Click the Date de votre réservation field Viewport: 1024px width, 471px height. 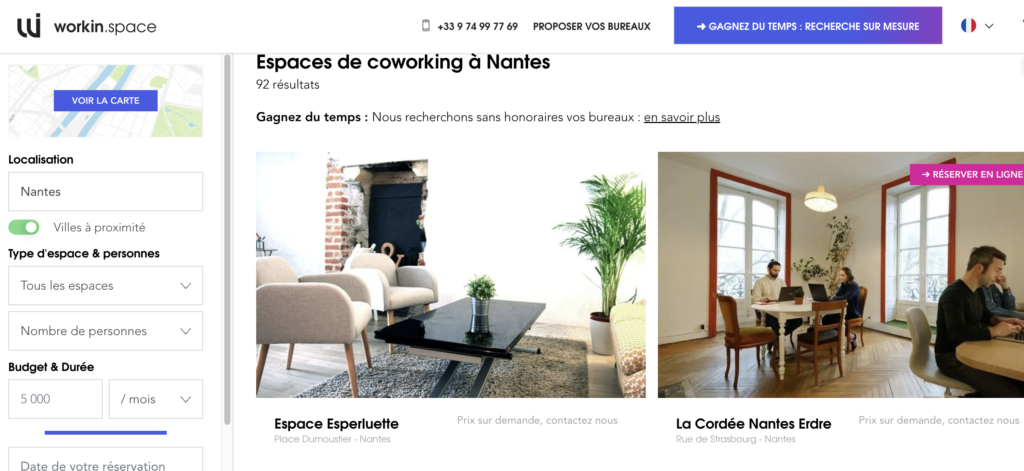pos(106,459)
